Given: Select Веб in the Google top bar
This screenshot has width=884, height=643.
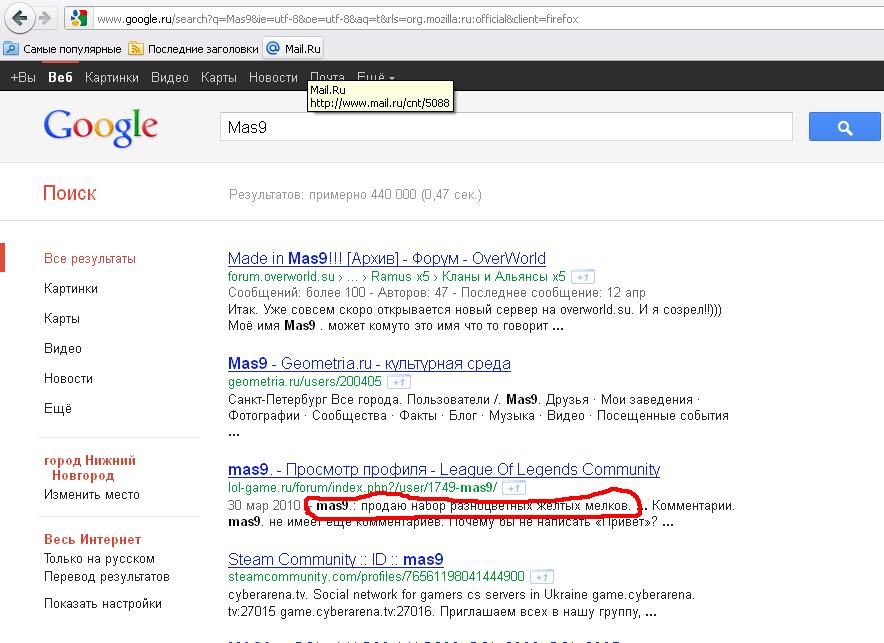Looking at the screenshot, I should 60,77.
